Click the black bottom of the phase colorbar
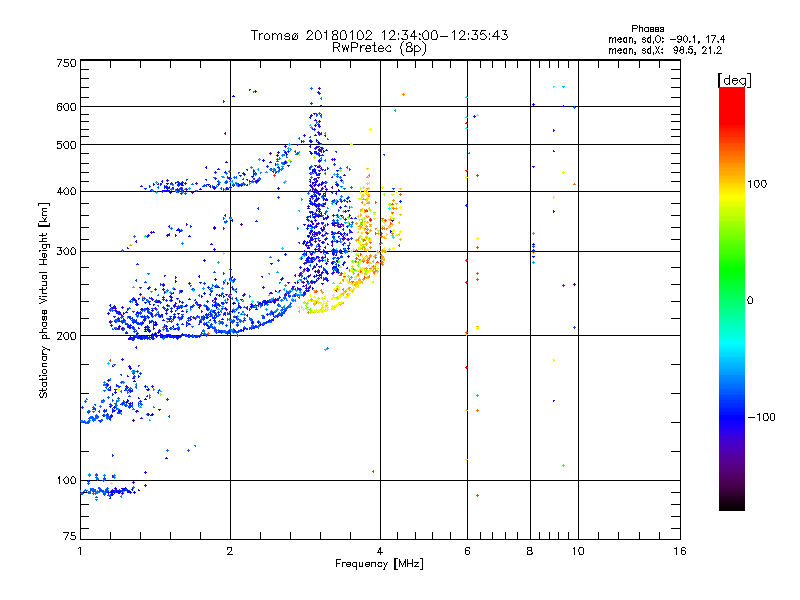Viewport: 800px width, 600px height. click(732, 503)
